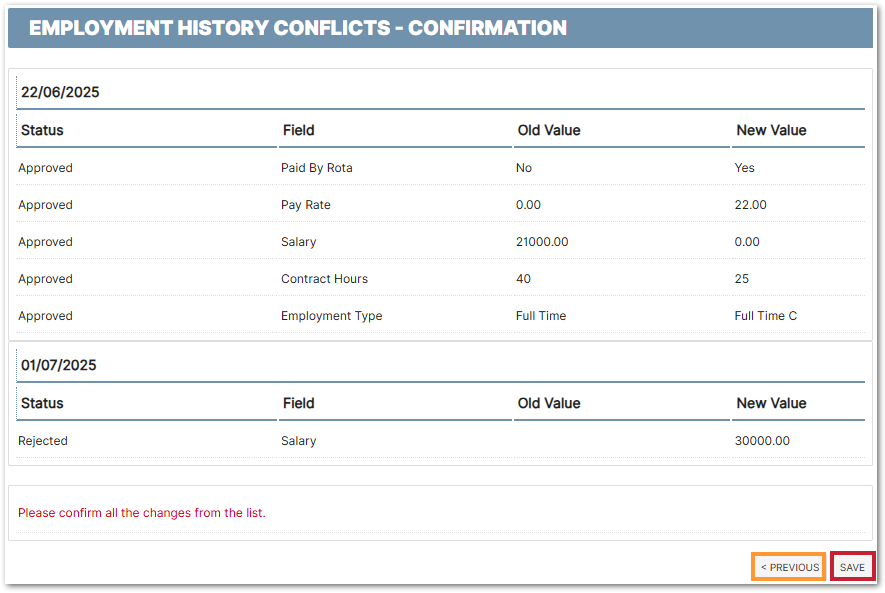Viewport: 885px width, 593px height.
Task: Click the Paid By Rota field row
Action: [x=317, y=168]
